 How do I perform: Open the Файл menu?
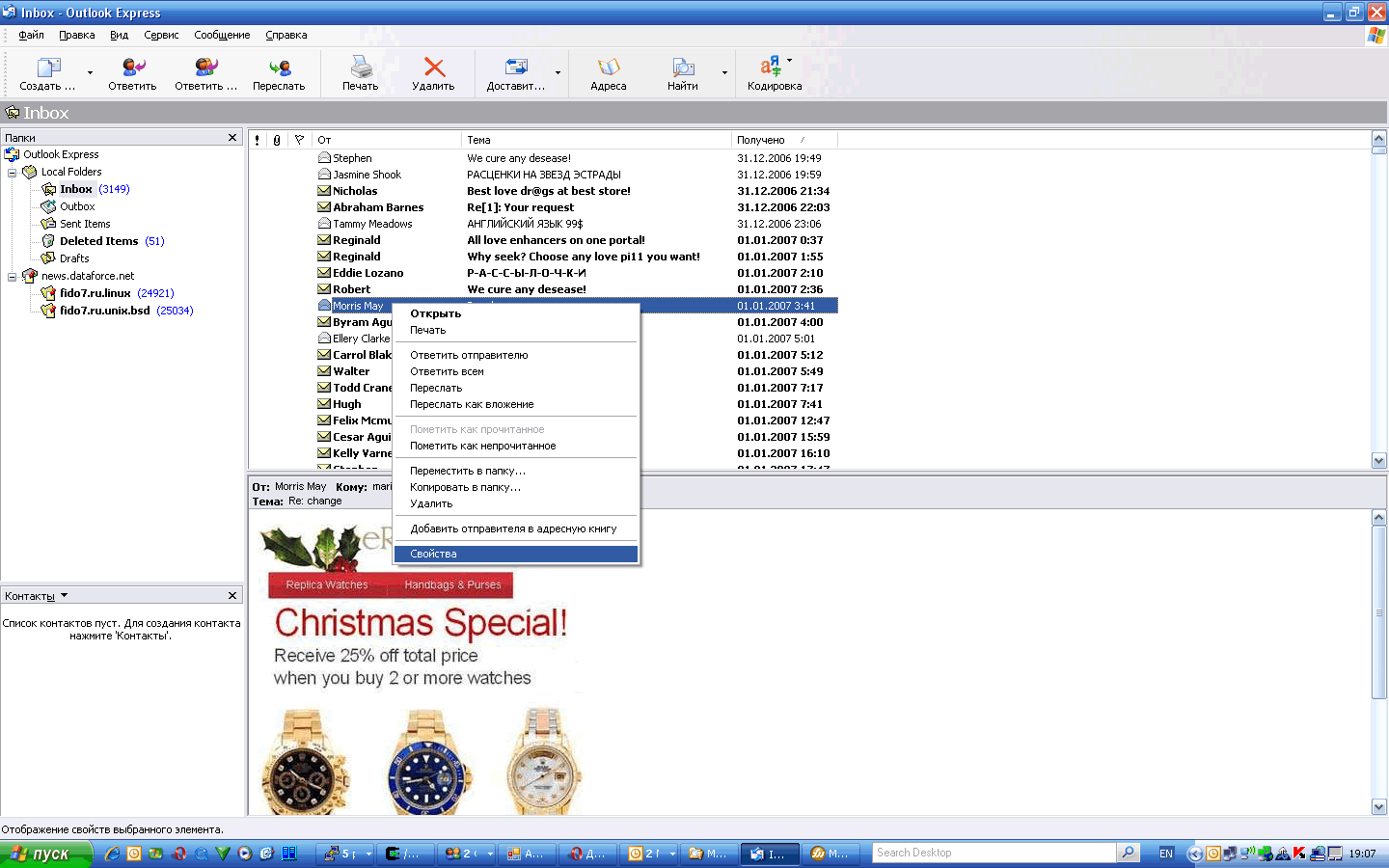(31, 35)
